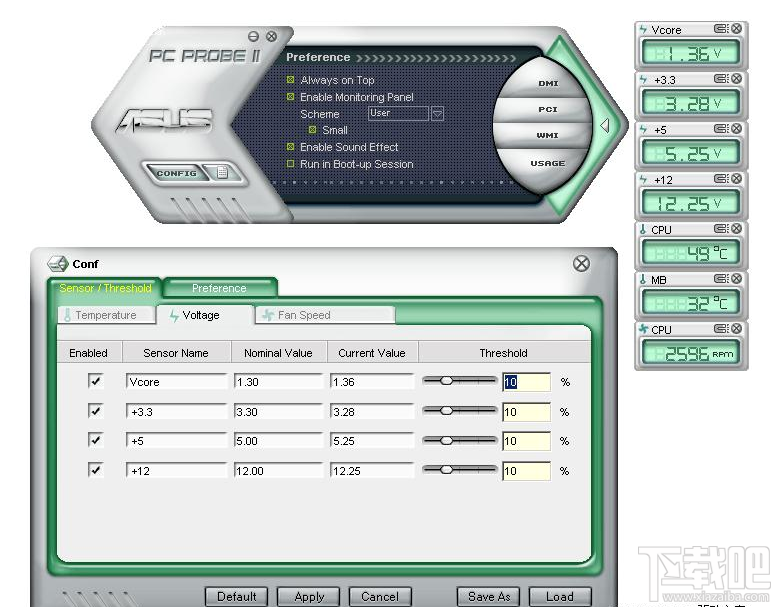This screenshot has width=778, height=607.
Task: Switch to the Preference tab in Conf
Action: pos(219,288)
